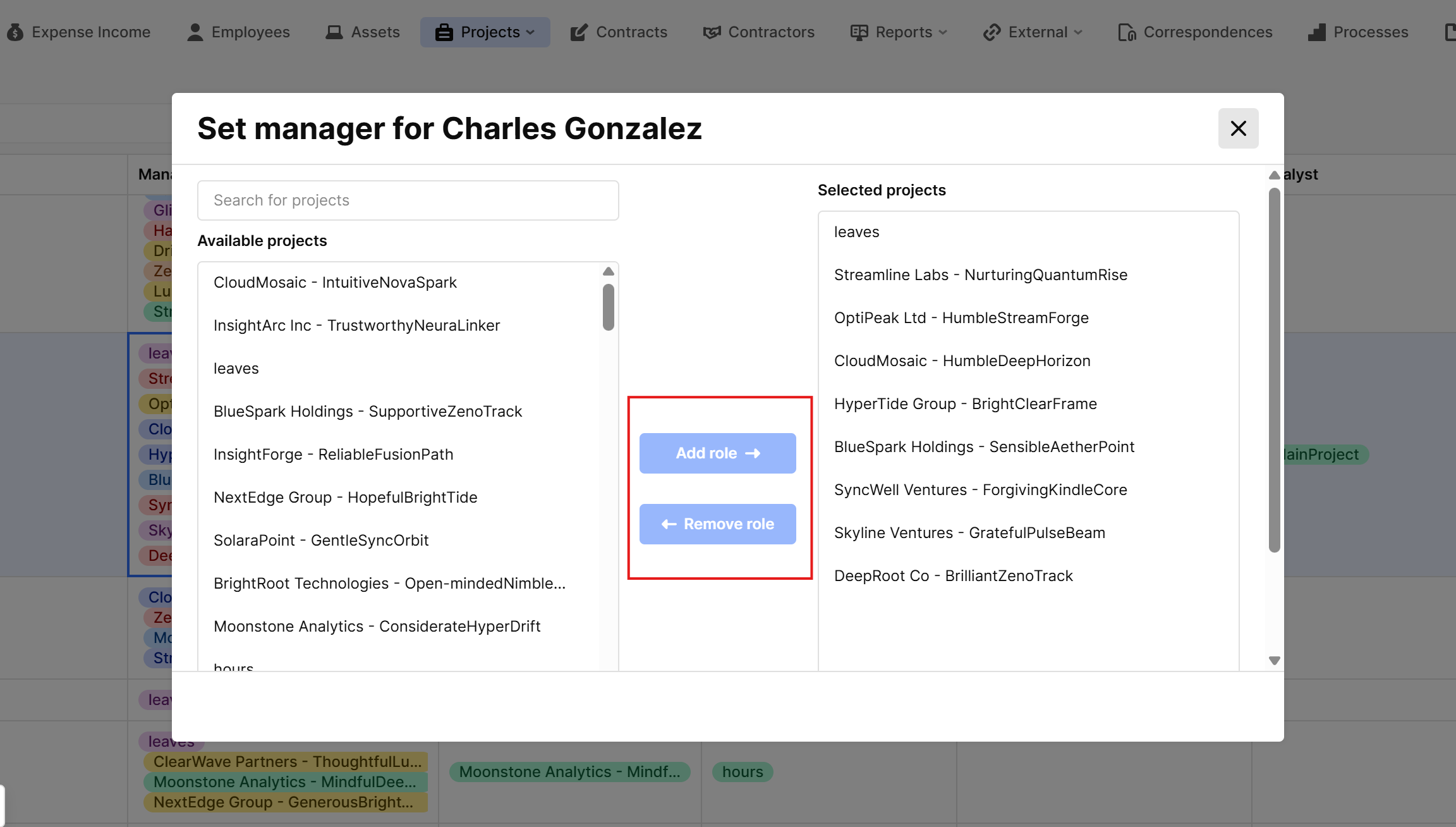Click the dialog scrollbar down arrow
The width and height of the screenshot is (1456, 827).
pos(1274,660)
